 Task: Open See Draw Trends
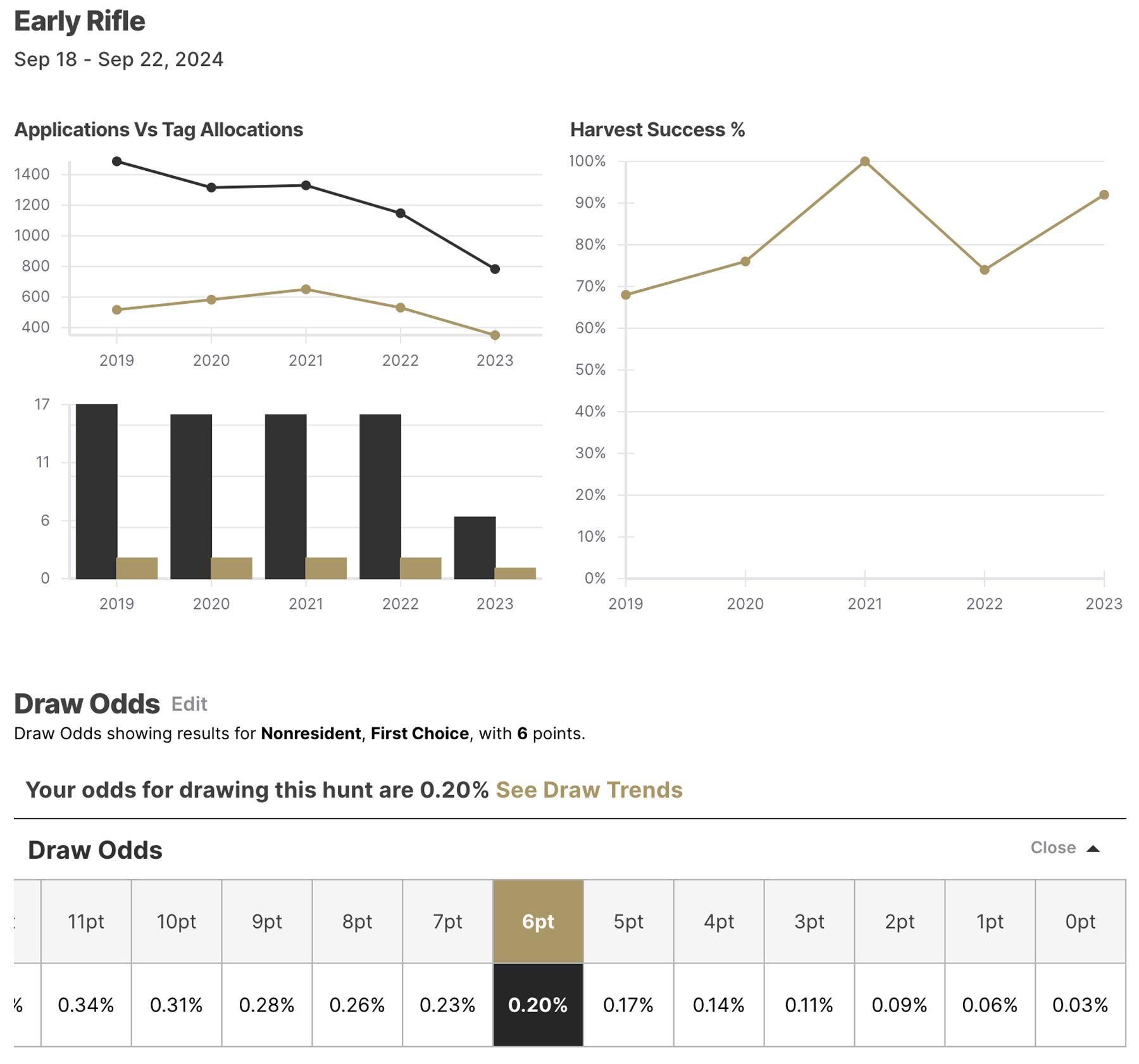[590, 790]
